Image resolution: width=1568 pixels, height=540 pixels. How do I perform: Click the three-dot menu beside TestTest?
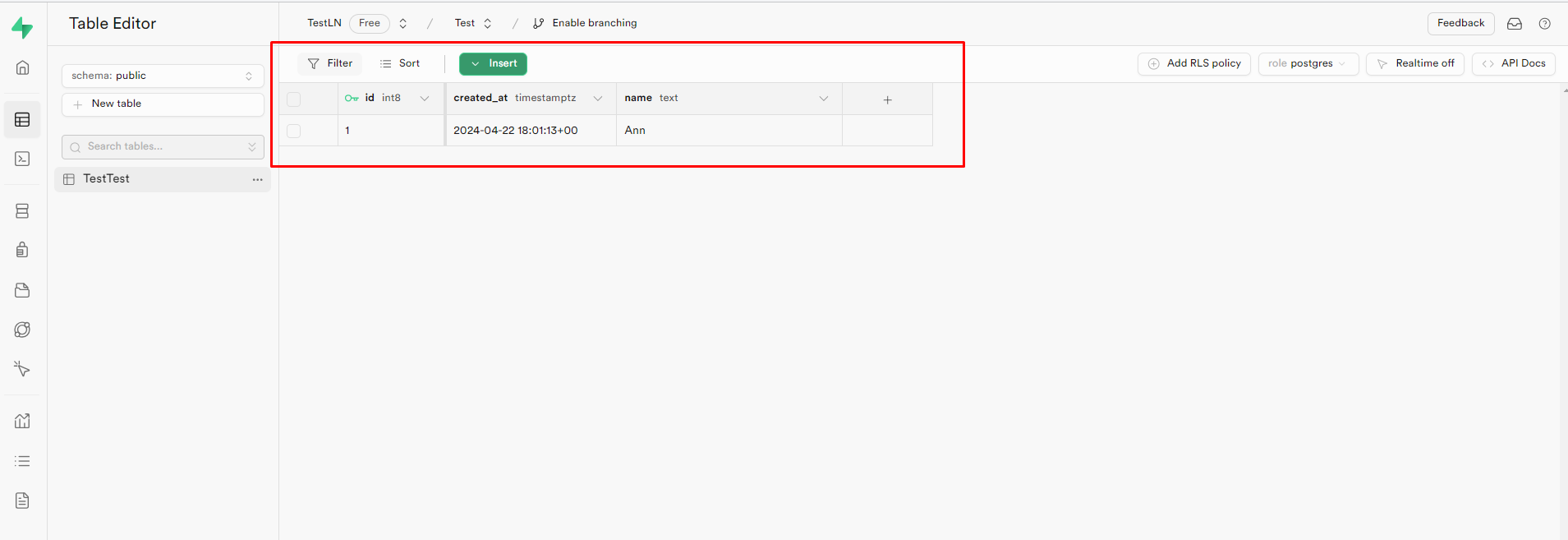[x=257, y=179]
